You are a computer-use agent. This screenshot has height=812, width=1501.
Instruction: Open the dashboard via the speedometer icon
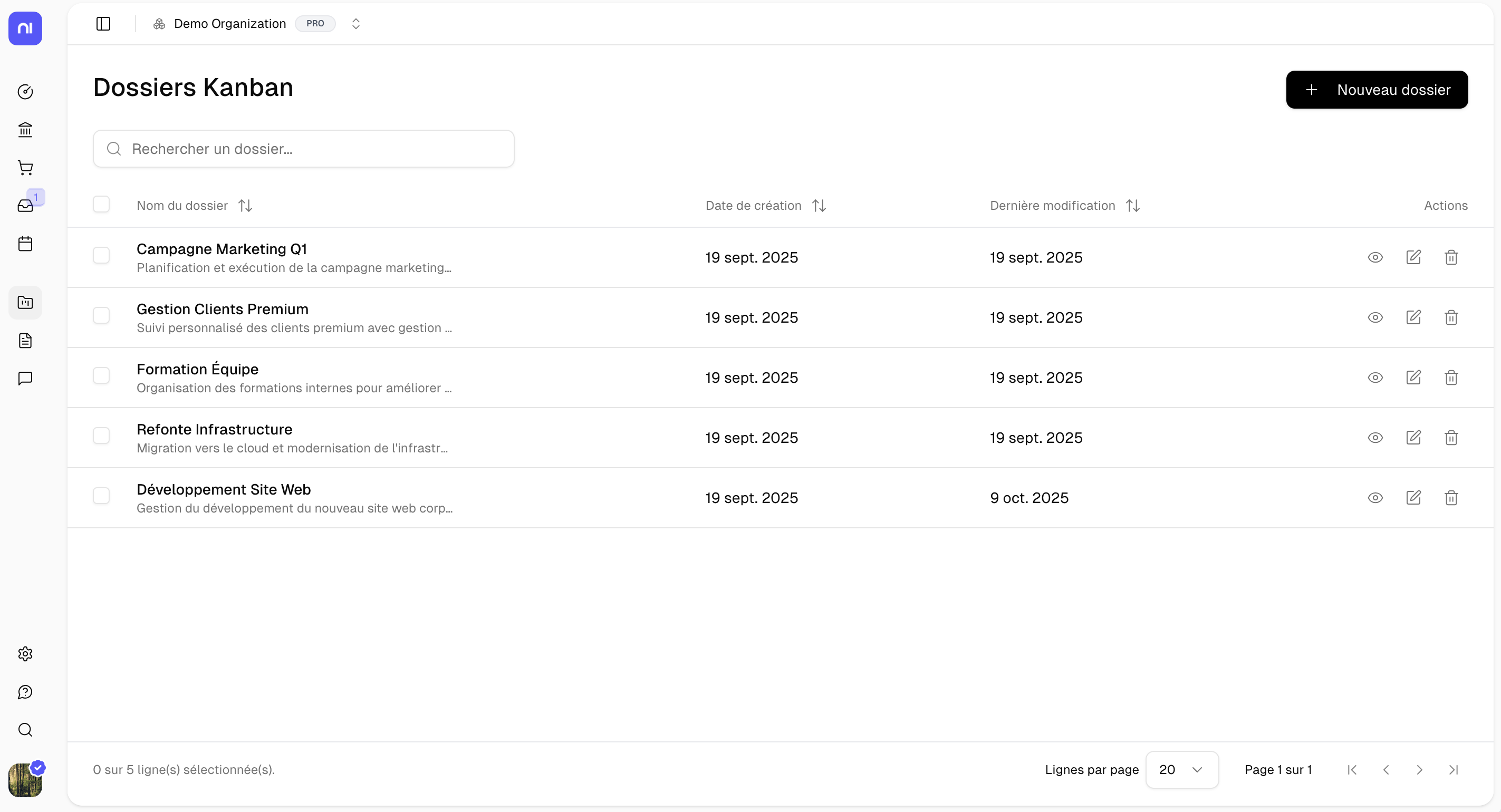(x=25, y=91)
